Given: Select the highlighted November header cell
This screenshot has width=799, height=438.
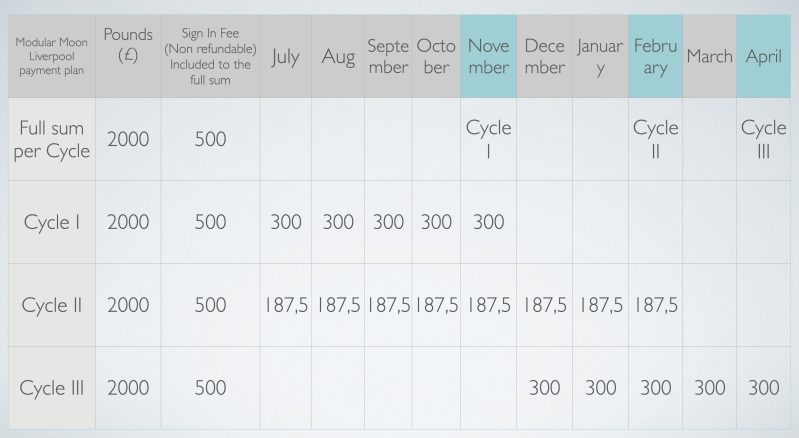Looking at the screenshot, I should coord(488,57).
